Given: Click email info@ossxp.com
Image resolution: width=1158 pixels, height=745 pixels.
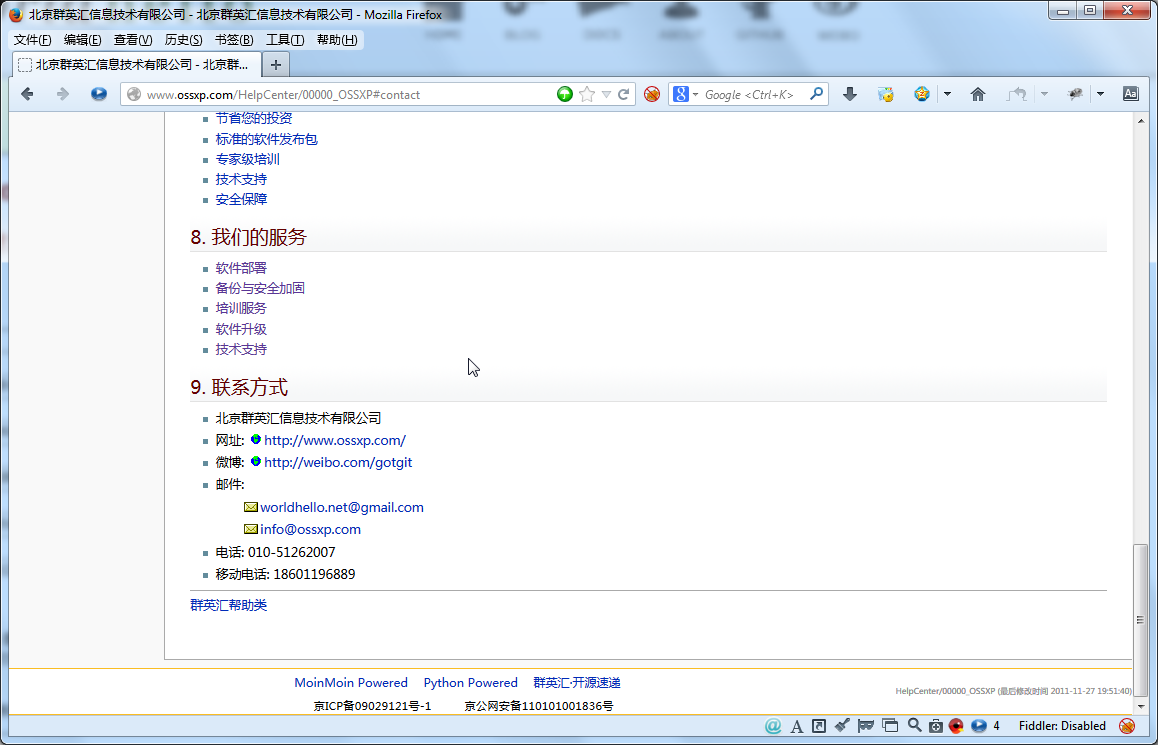Looking at the screenshot, I should pyautogui.click(x=310, y=529).
